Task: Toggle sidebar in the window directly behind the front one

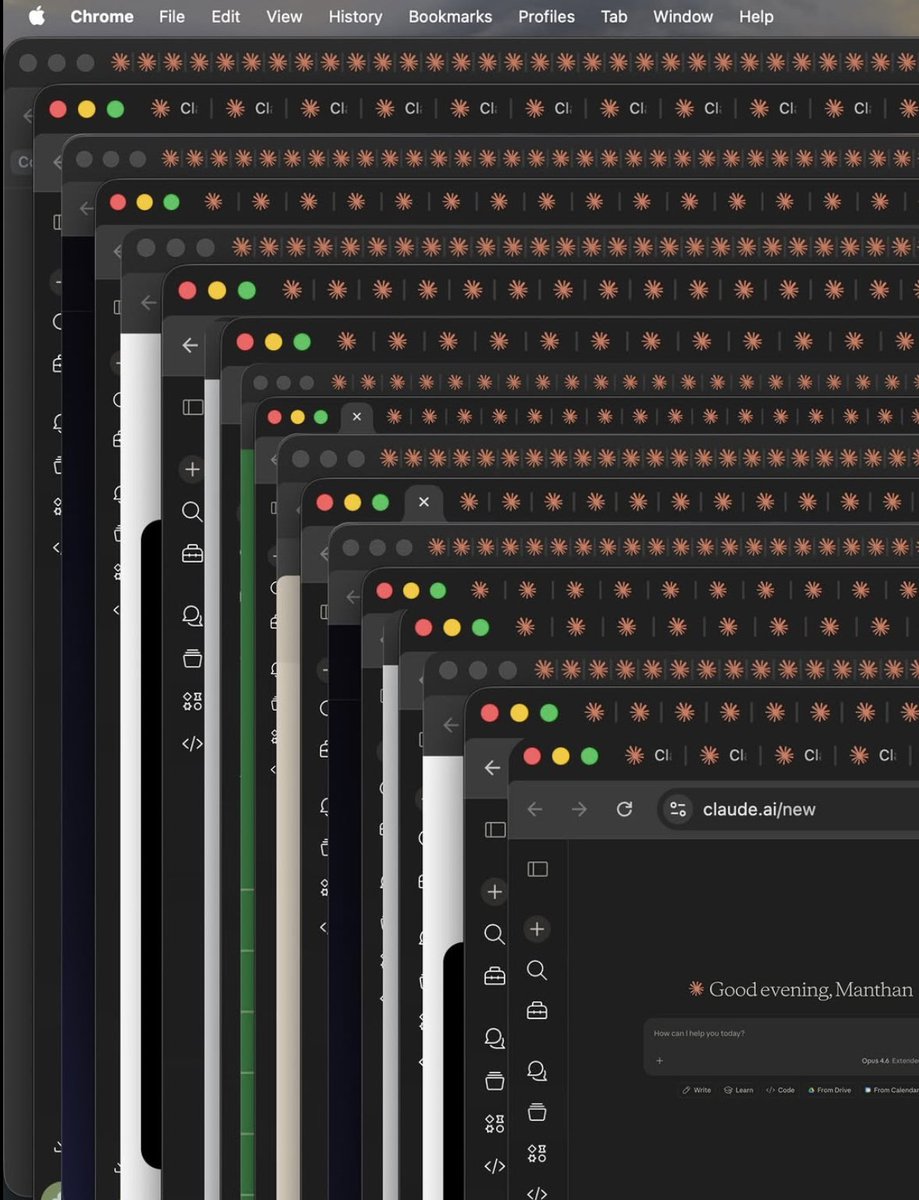Action: (x=495, y=830)
